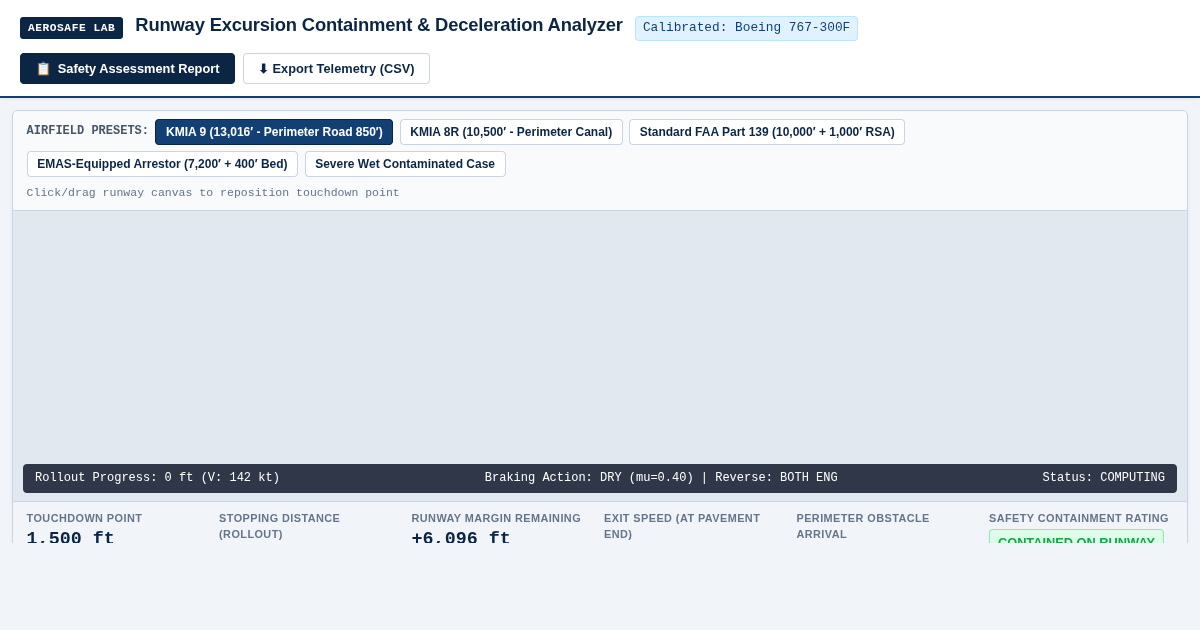This screenshot has width=1200, height=630.
Task: Click the canvas reposition hint text
Action: tap(213, 193)
